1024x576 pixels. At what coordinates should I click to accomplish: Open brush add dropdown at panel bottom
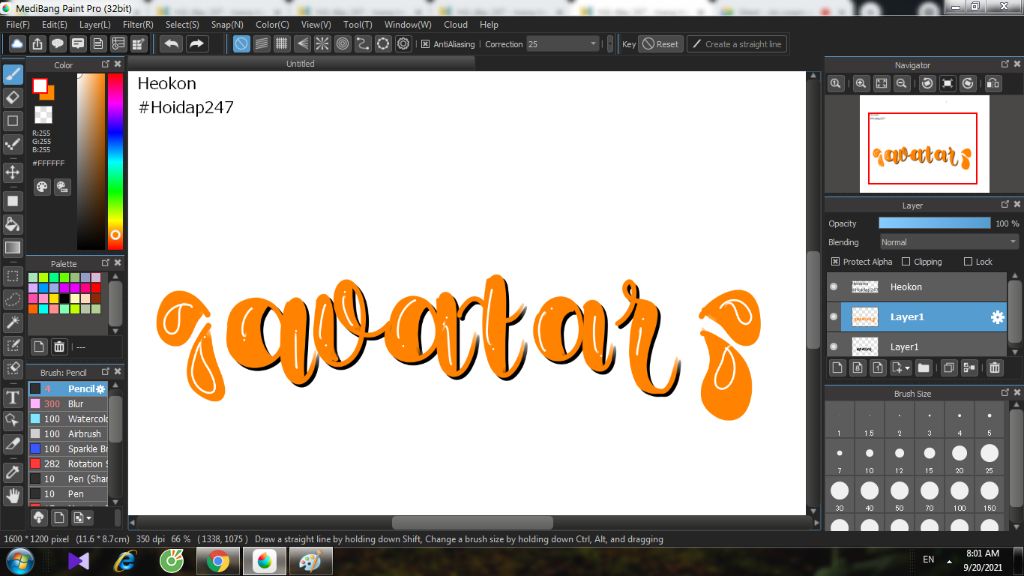click(x=83, y=518)
